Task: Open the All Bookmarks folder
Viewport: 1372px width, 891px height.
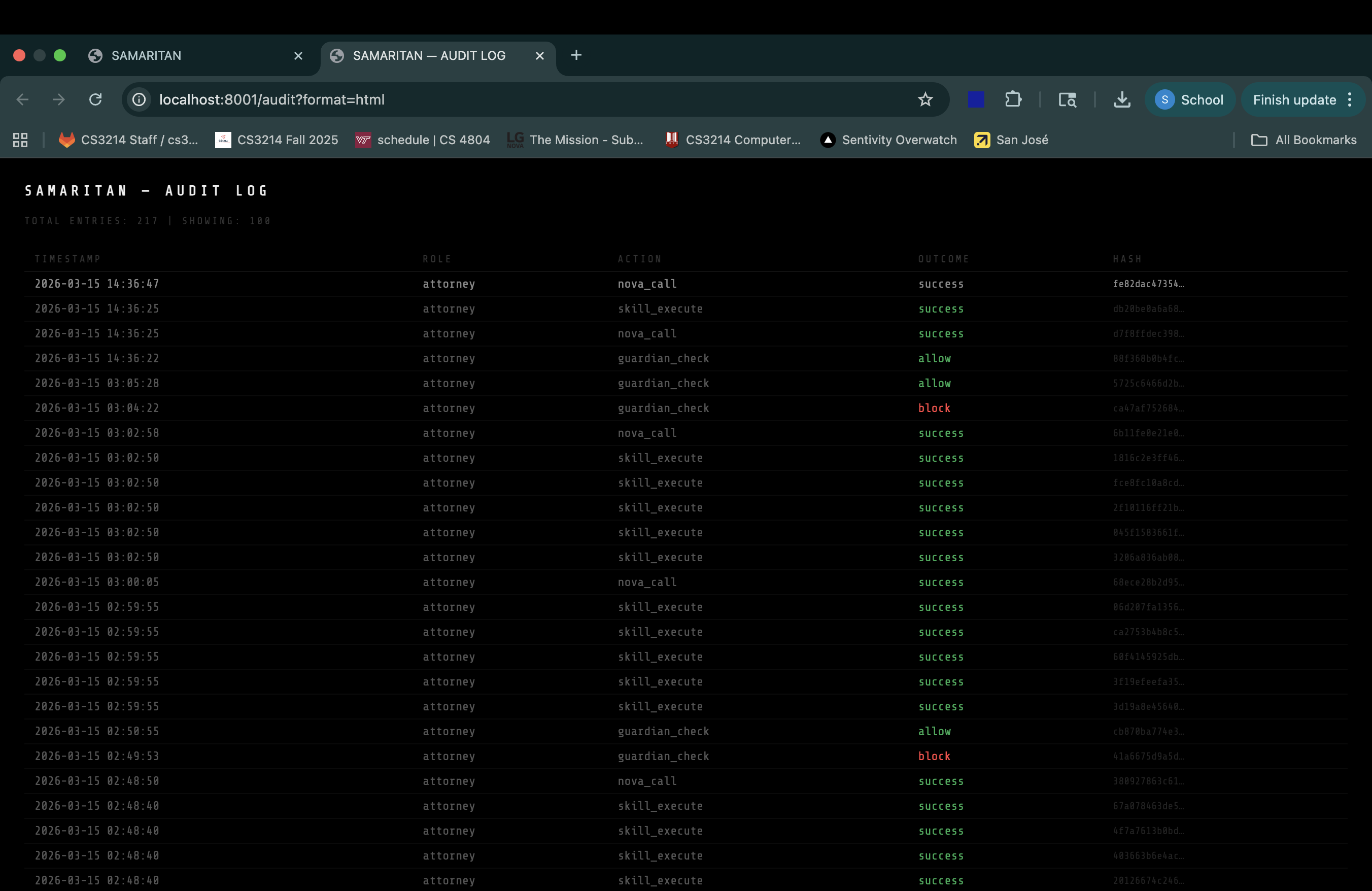Action: pyautogui.click(x=1304, y=140)
